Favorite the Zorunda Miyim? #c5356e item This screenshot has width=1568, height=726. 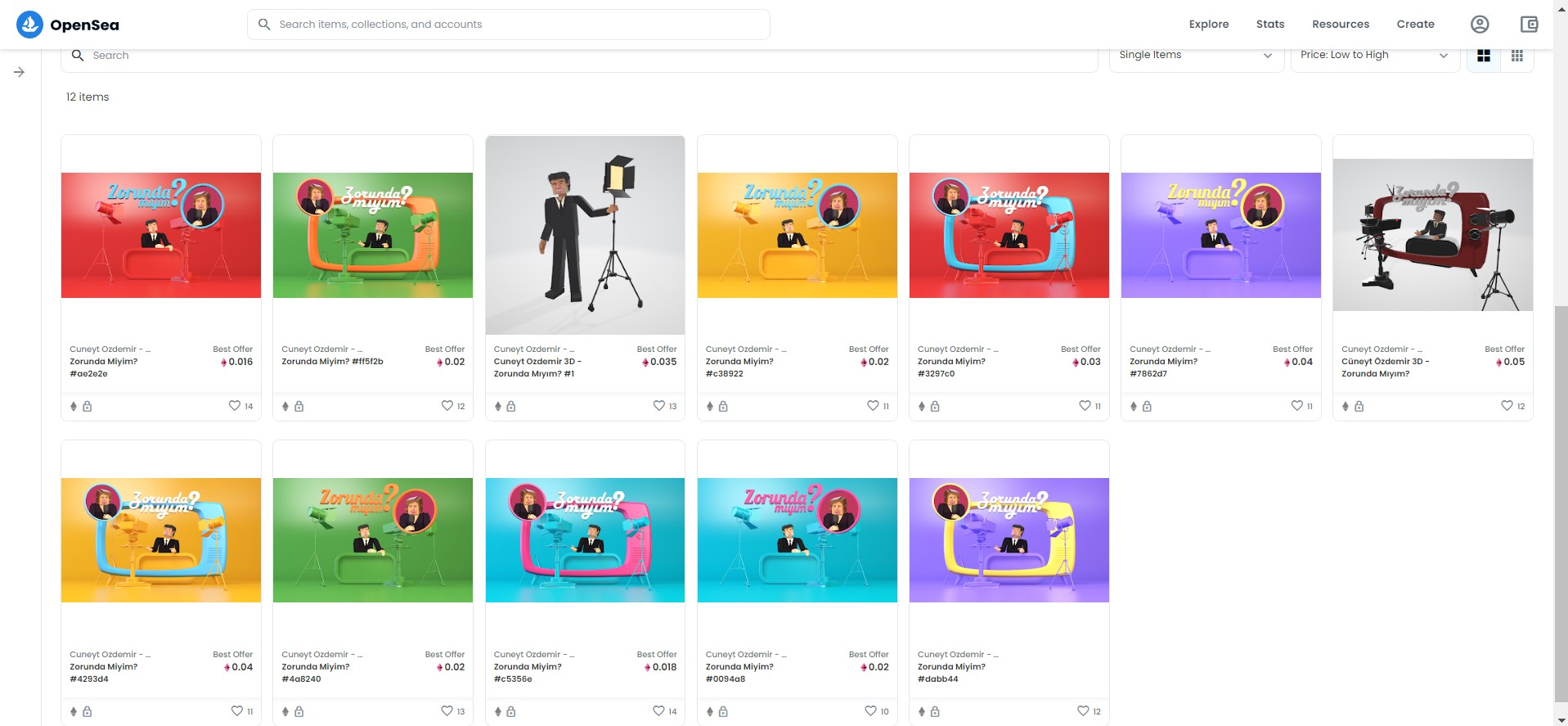click(658, 711)
